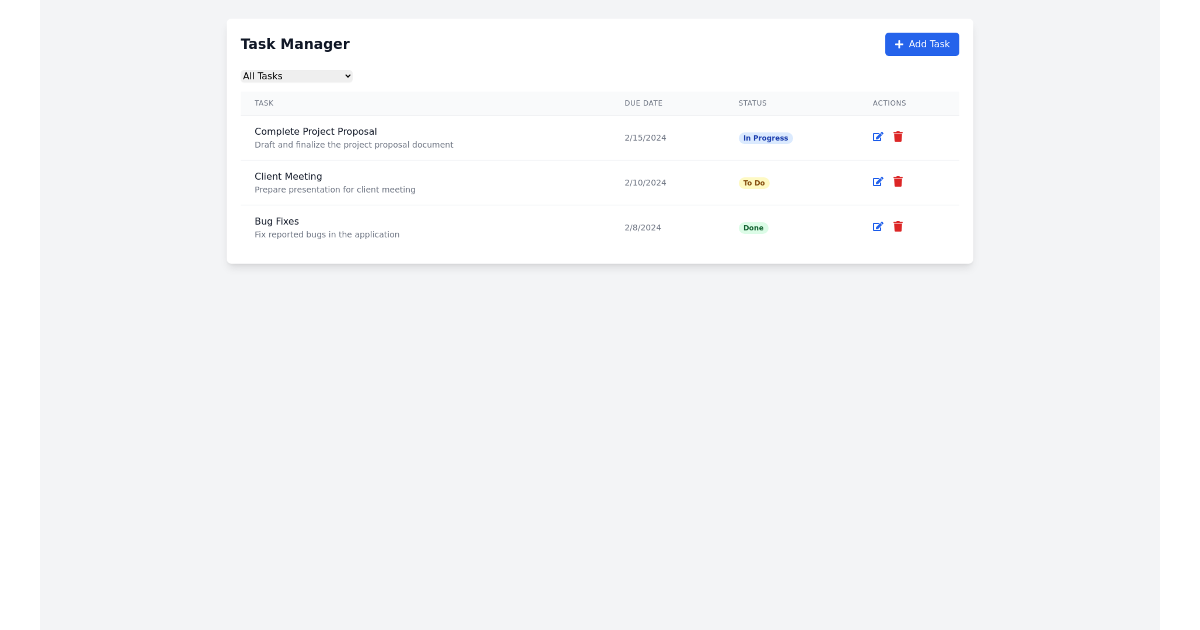Click the delete icon beside Bug Fixes

898,227
